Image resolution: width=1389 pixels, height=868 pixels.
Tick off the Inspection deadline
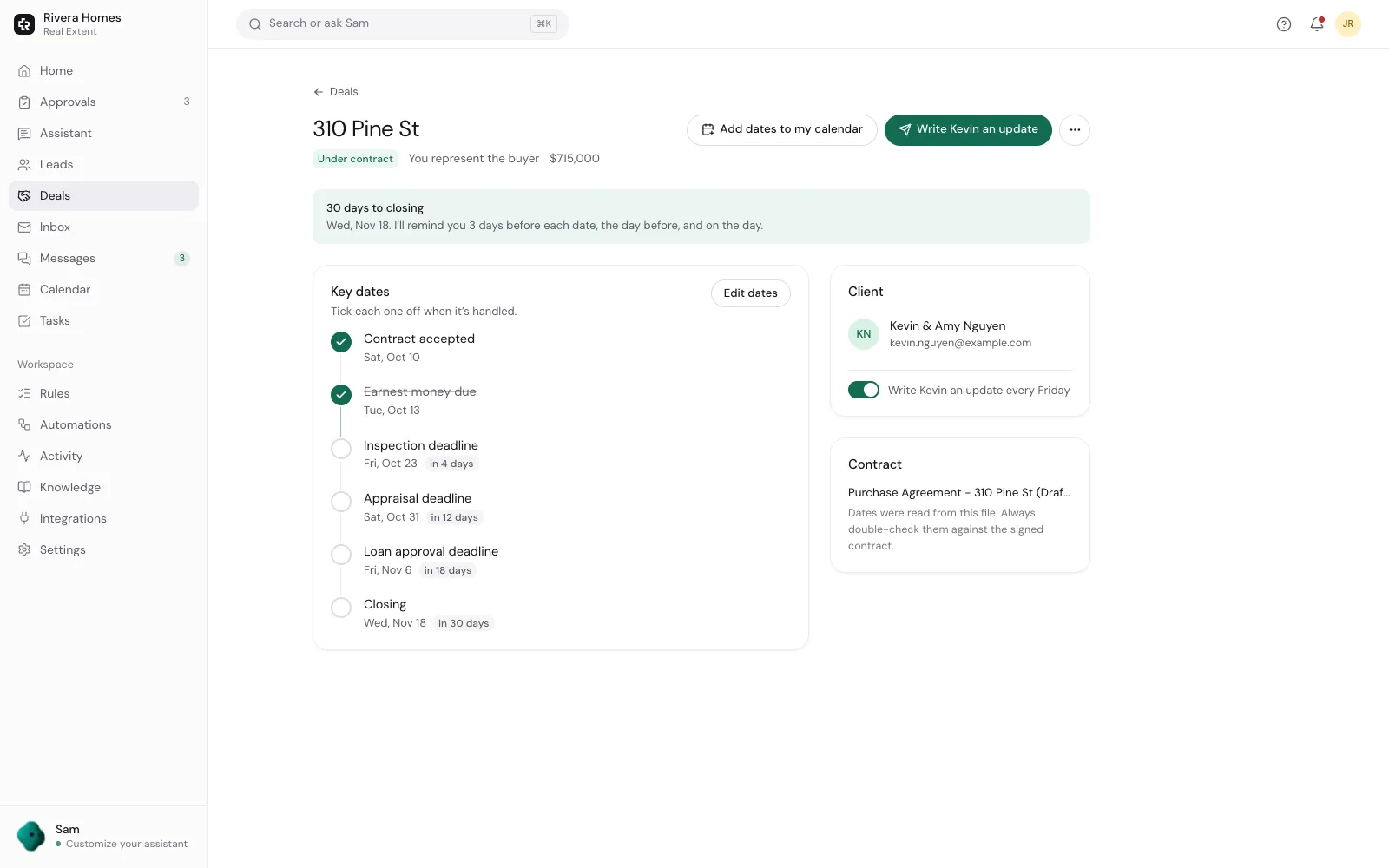pyautogui.click(x=341, y=449)
